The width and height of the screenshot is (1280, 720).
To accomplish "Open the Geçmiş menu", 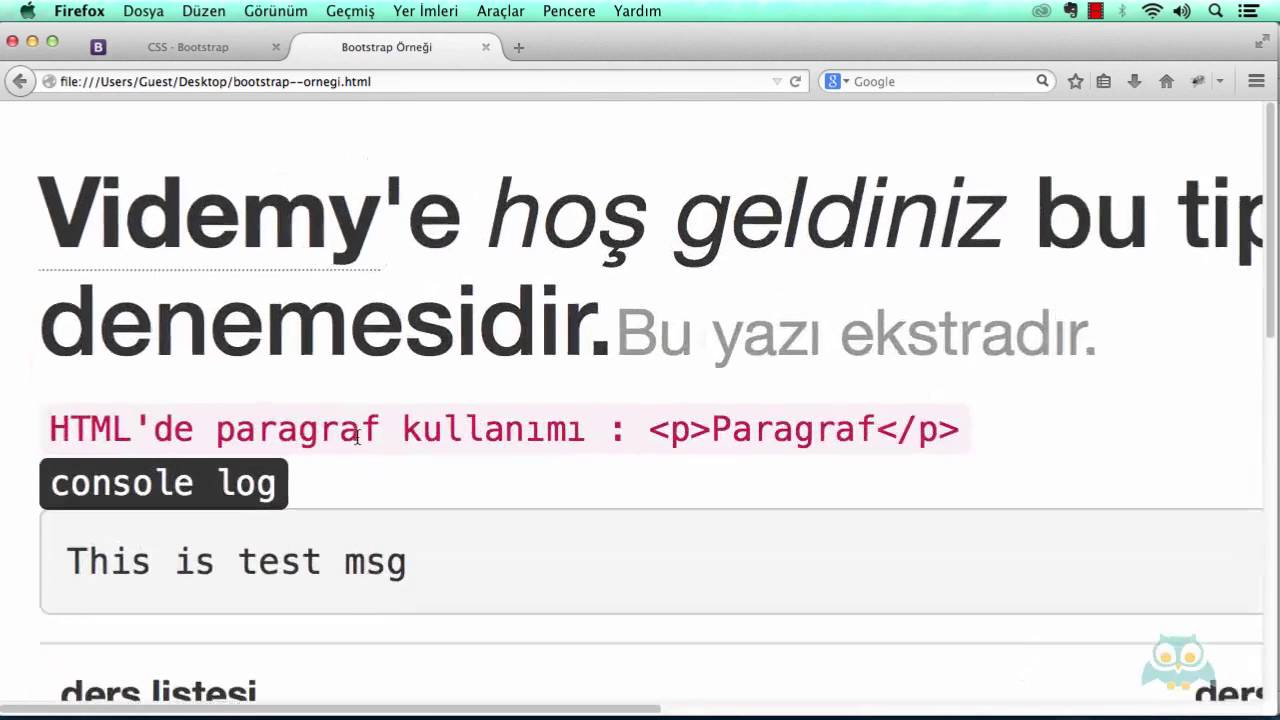I will [x=350, y=11].
